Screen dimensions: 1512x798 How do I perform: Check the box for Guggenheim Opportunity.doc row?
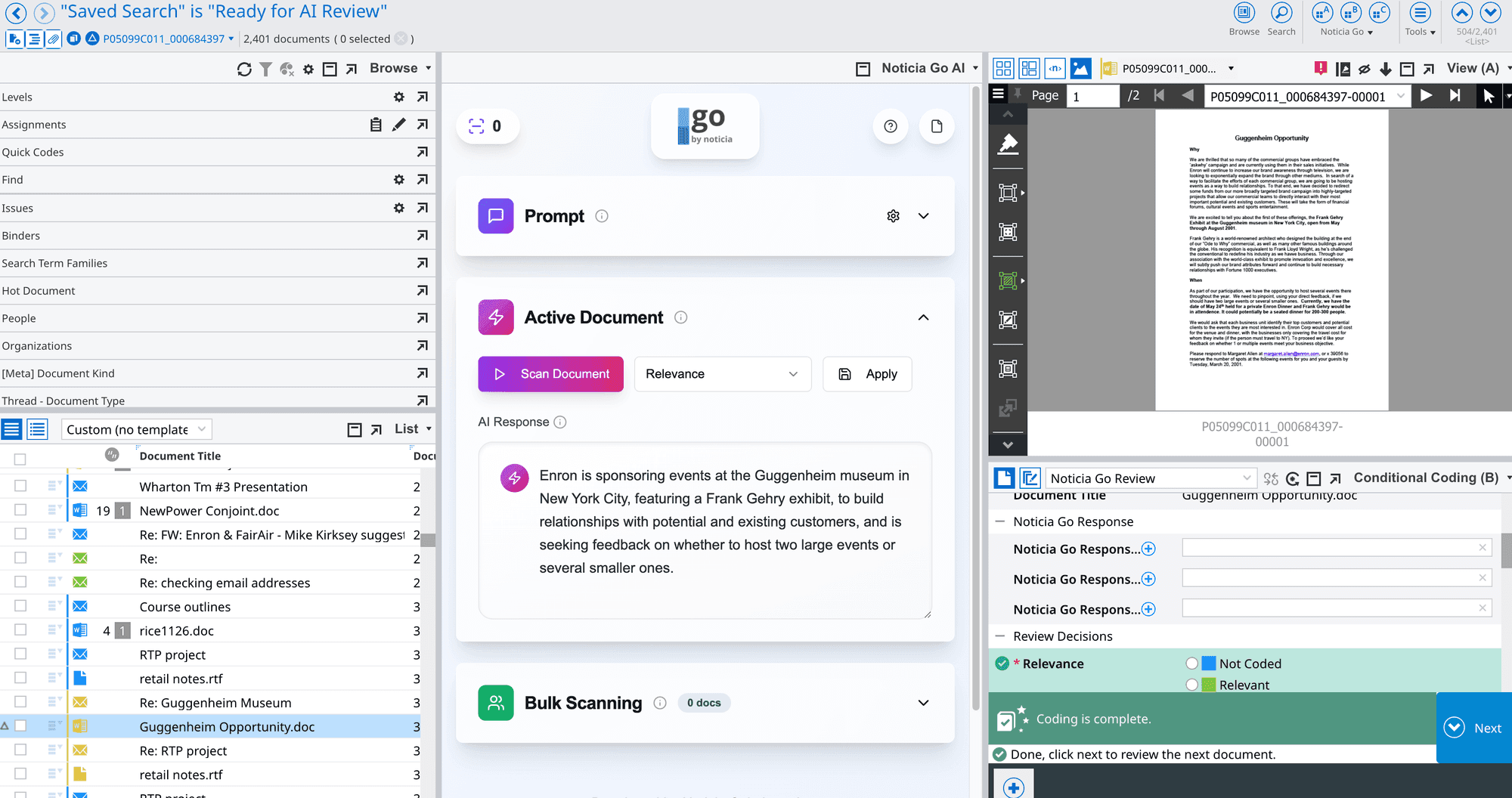20,726
